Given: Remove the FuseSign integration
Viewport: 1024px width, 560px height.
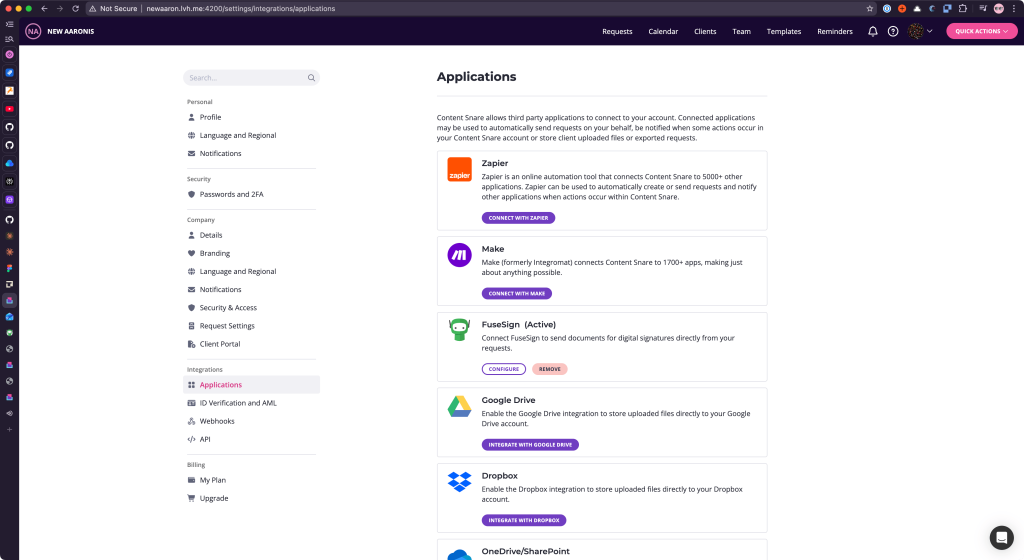Looking at the screenshot, I should click(x=550, y=369).
